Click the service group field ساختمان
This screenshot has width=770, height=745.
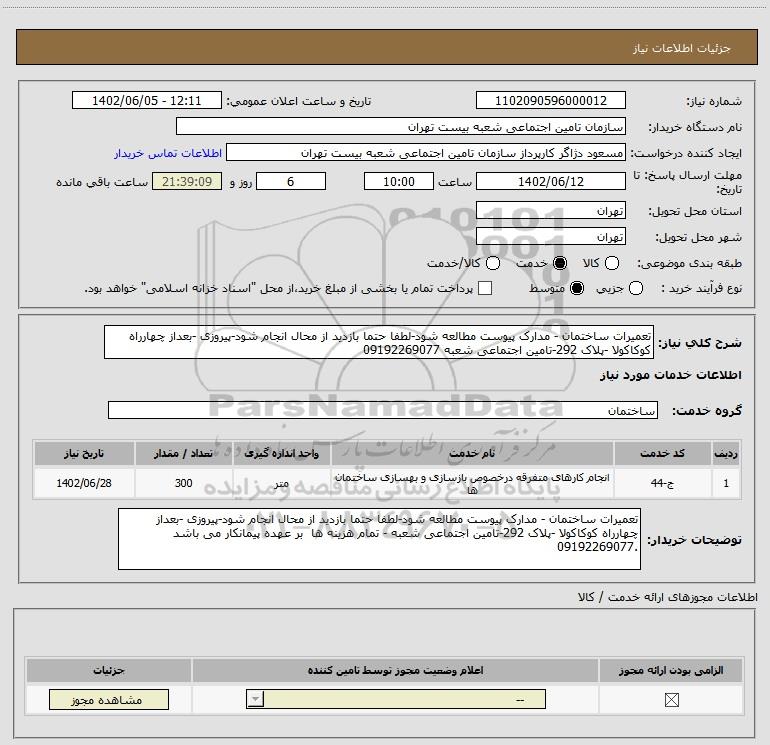[x=383, y=410]
